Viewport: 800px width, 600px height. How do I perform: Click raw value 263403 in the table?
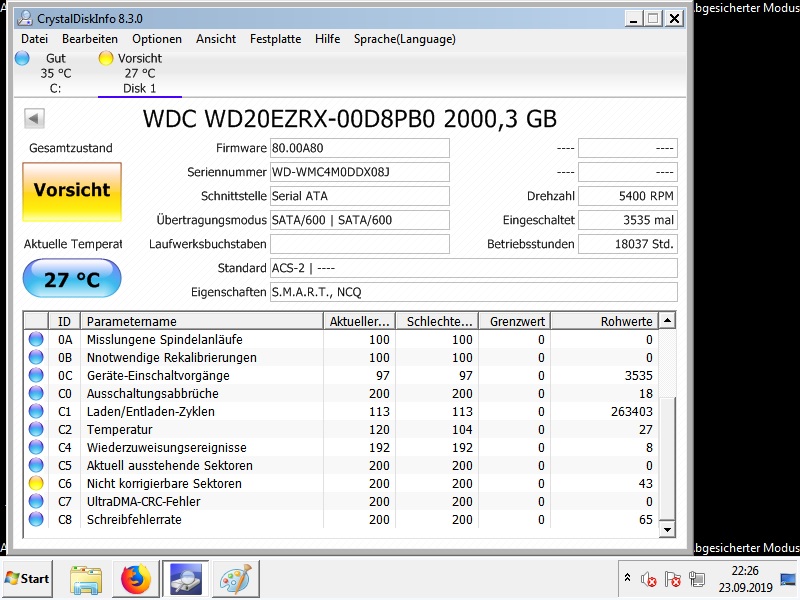(x=632, y=411)
